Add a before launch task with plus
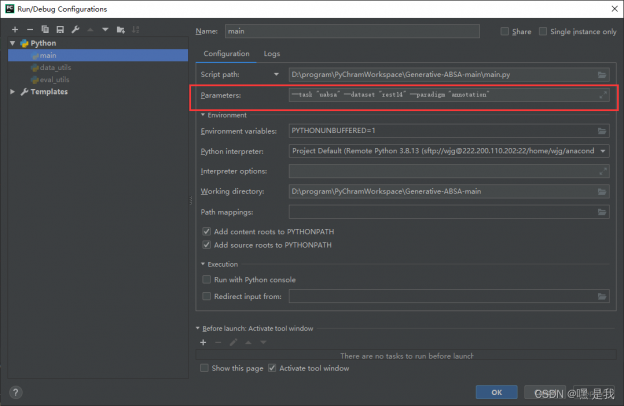 click(x=203, y=342)
